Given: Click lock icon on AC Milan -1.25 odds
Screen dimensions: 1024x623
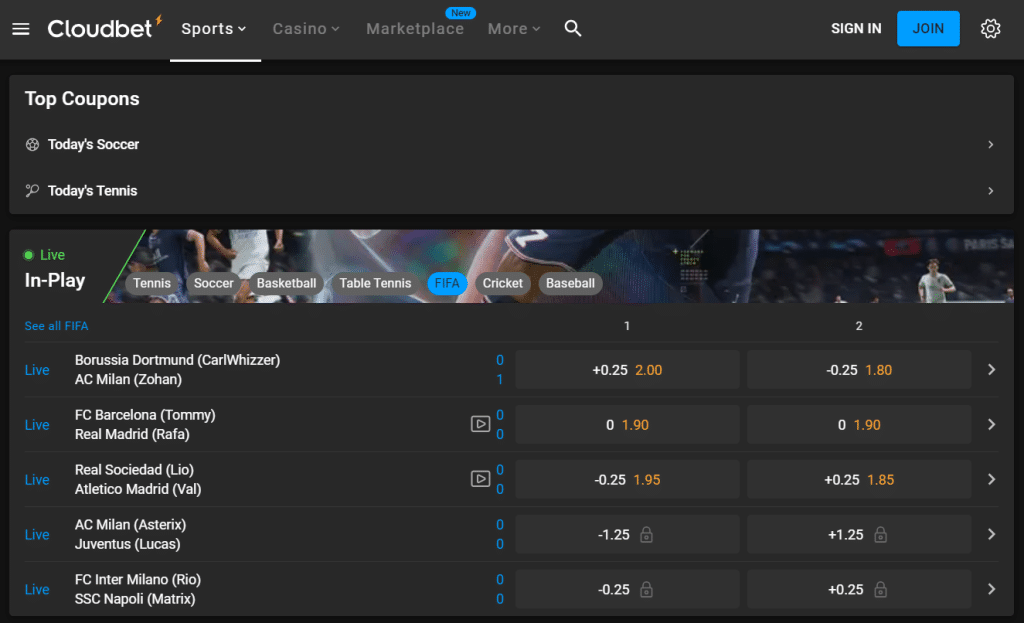Looking at the screenshot, I should [x=646, y=534].
